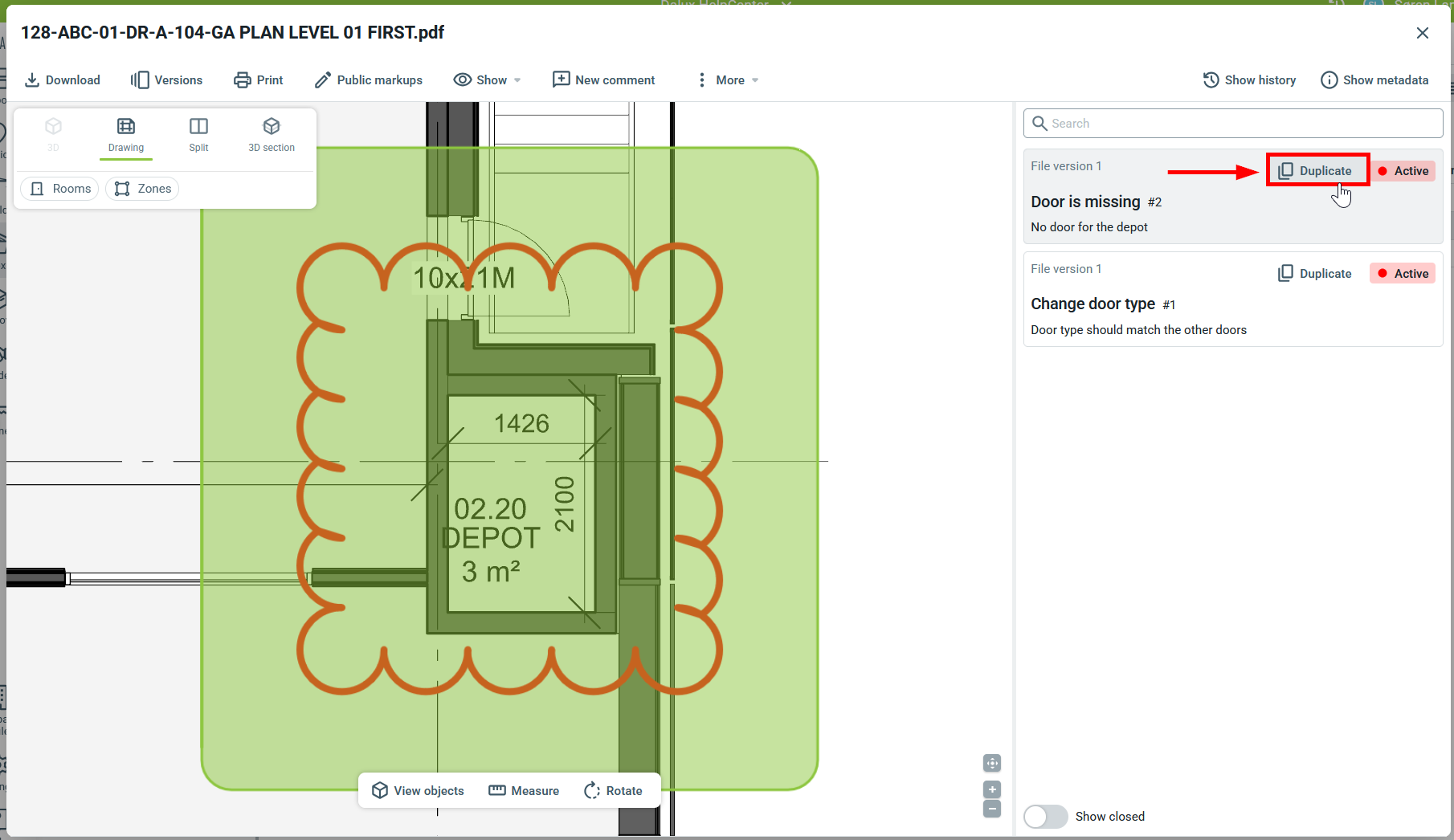Switch to the Split view tab
Image resolution: width=1454 pixels, height=840 pixels.
pyautogui.click(x=198, y=134)
